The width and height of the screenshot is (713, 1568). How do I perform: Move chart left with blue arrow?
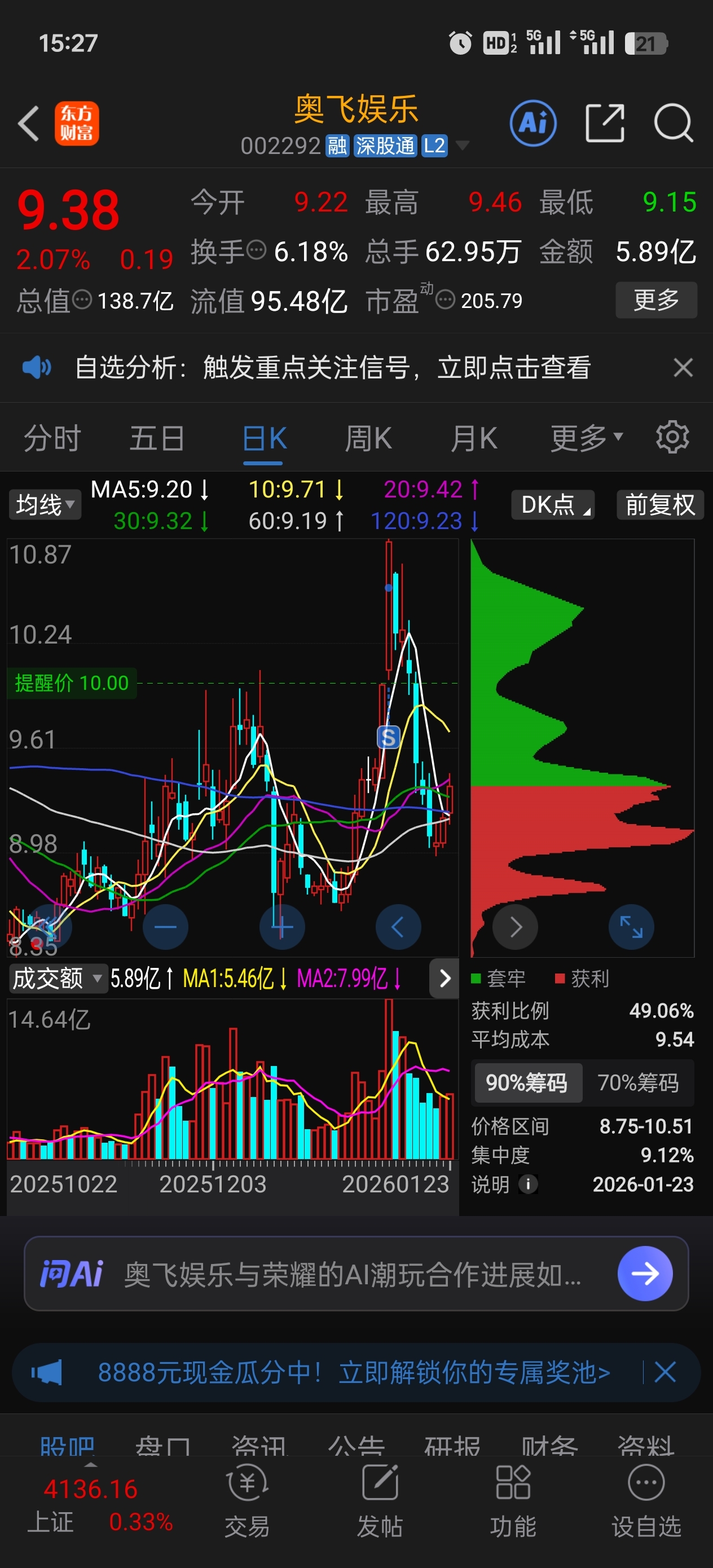[x=398, y=927]
